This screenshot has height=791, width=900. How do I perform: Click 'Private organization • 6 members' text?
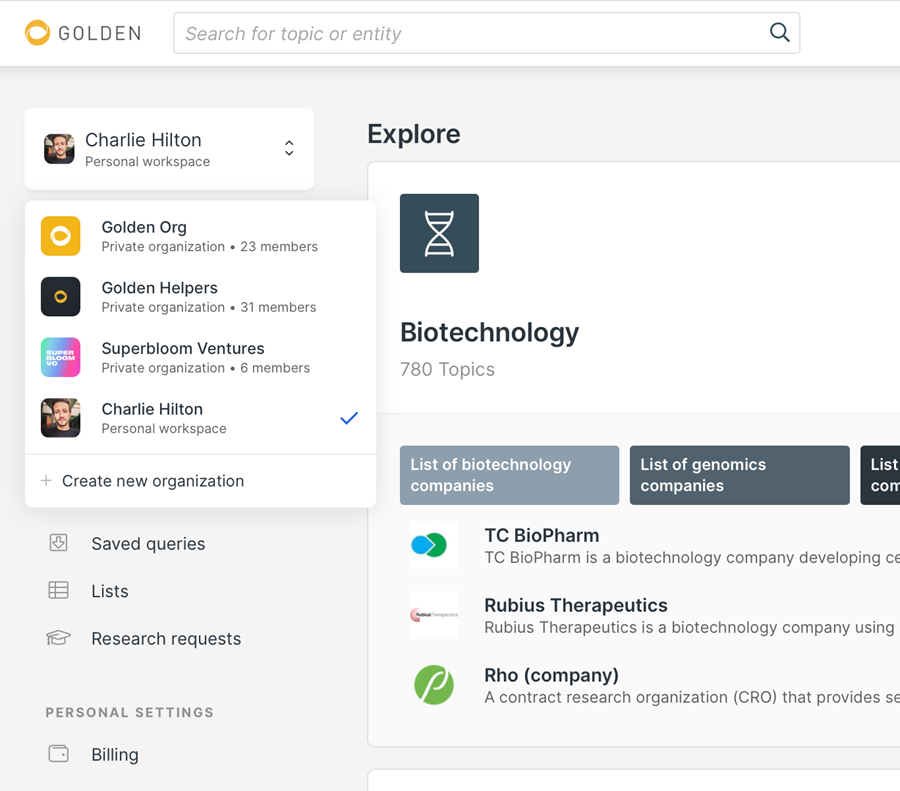205,367
